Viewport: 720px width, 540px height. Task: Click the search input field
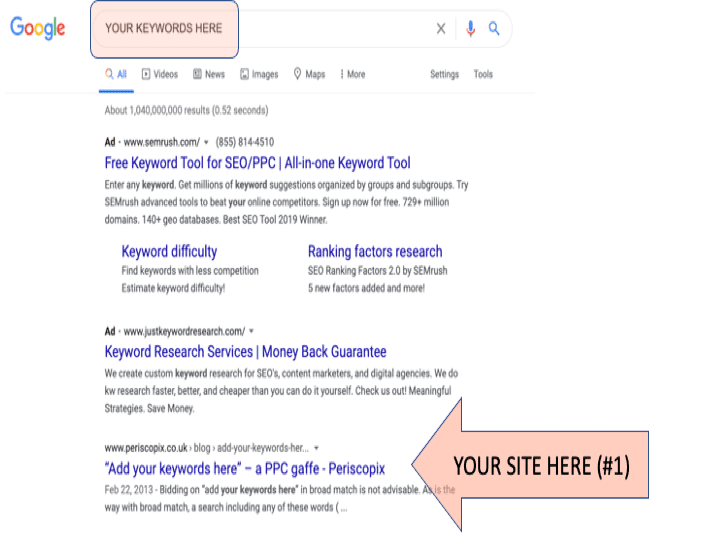coord(303,28)
